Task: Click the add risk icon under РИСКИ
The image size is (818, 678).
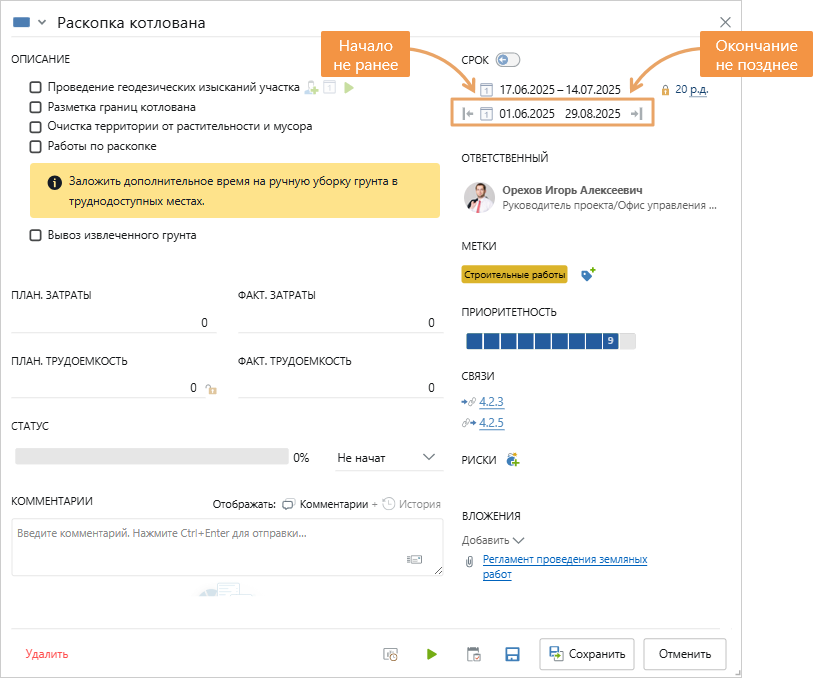Action: [513, 460]
